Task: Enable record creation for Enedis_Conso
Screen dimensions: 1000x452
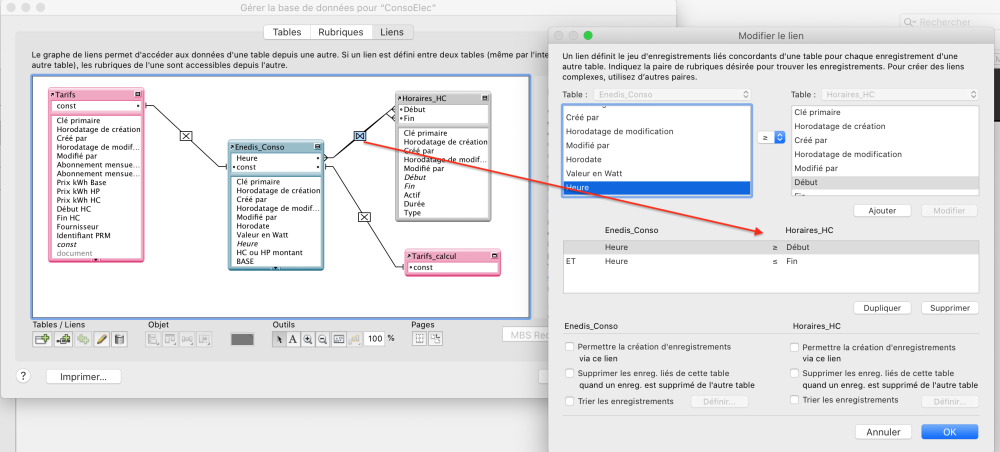Action: (x=570, y=348)
